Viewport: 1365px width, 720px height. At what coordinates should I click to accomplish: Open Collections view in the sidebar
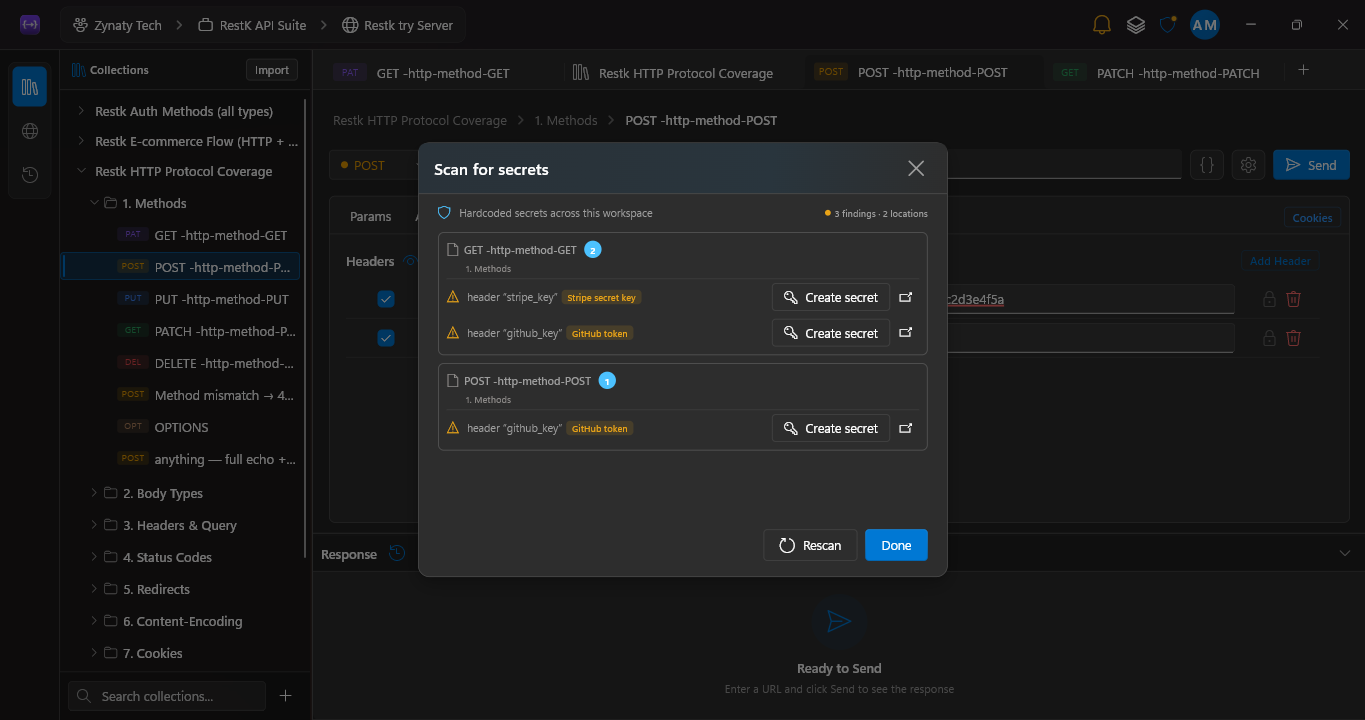(x=30, y=87)
